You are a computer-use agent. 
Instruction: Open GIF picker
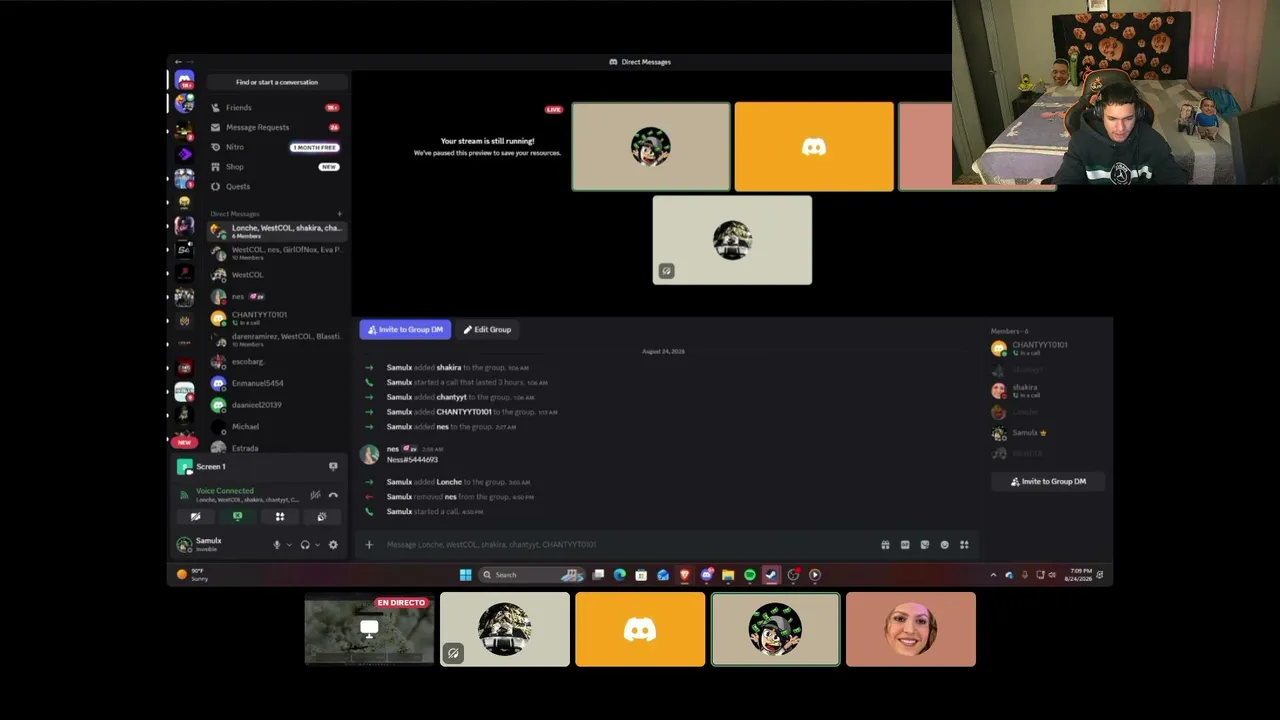905,545
